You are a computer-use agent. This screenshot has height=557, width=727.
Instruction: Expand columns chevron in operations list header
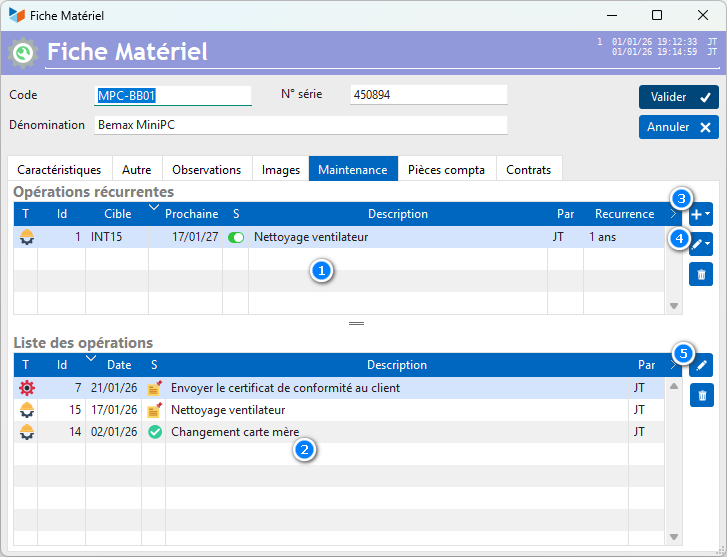click(x=674, y=365)
